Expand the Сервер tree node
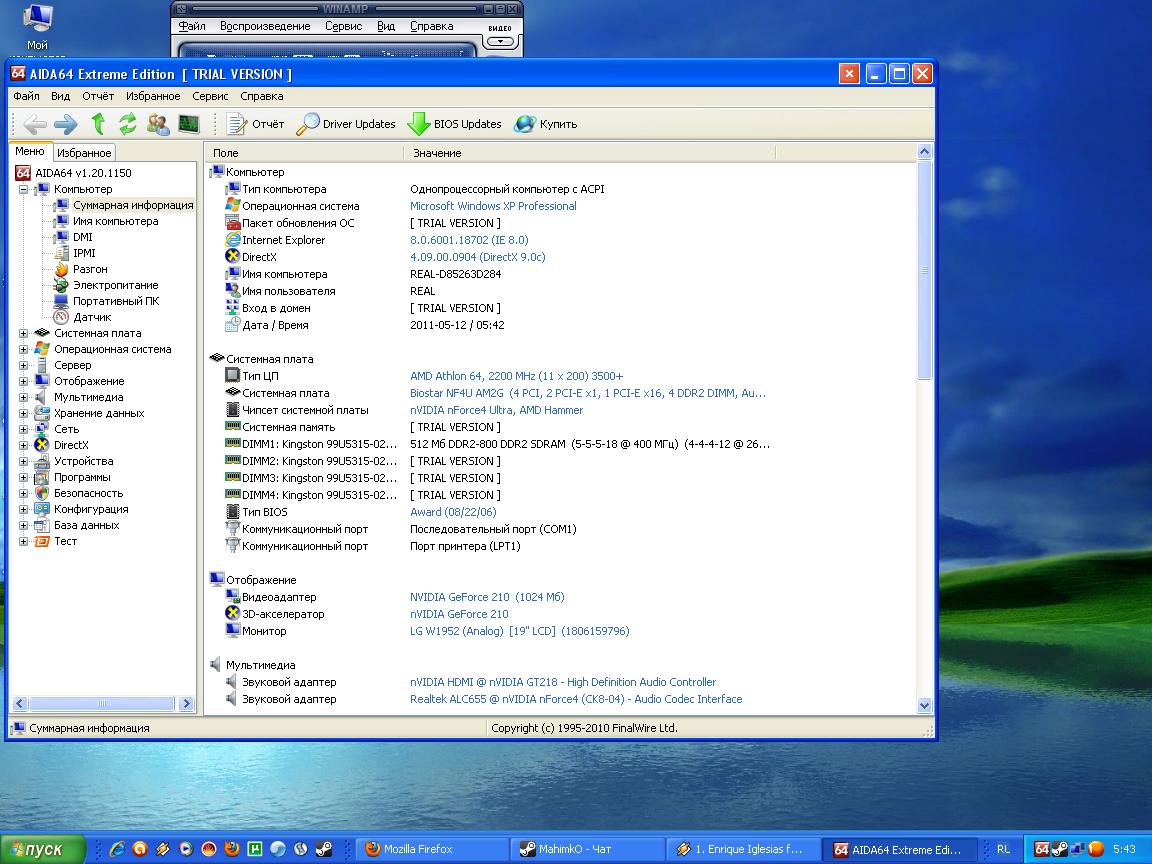 [24, 365]
